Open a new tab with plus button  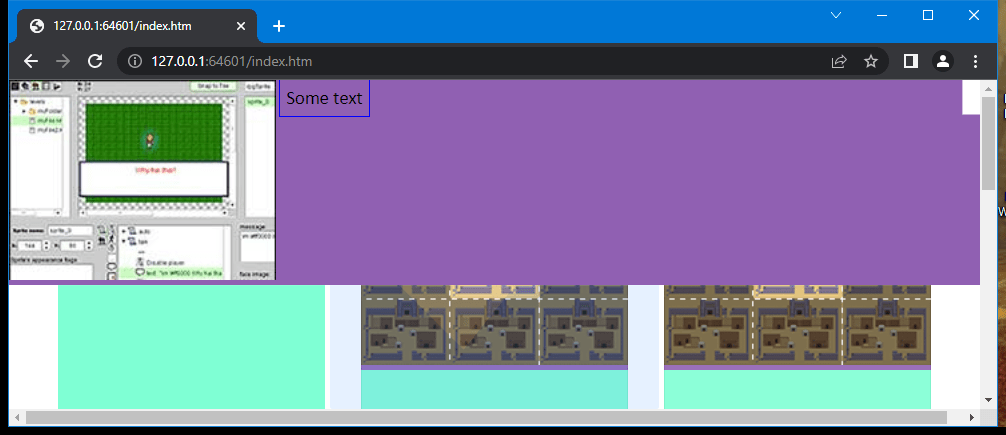tap(279, 26)
